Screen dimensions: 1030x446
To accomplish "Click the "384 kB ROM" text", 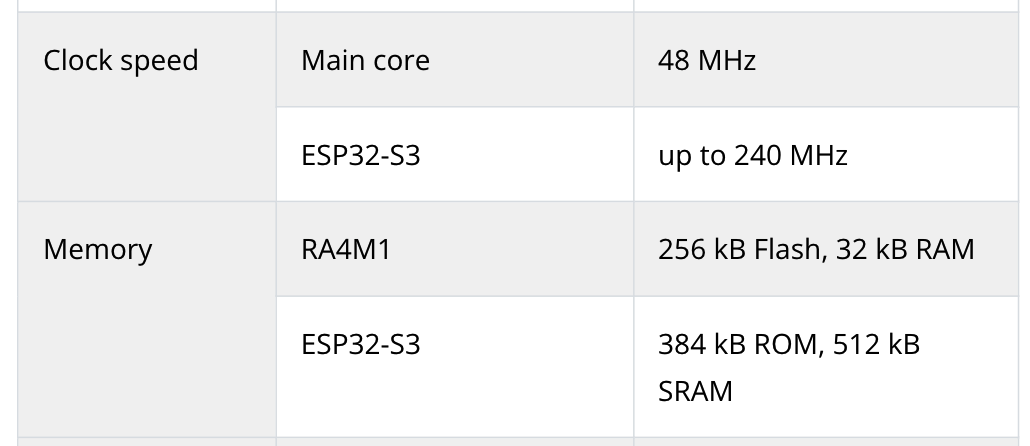I will [x=733, y=345].
